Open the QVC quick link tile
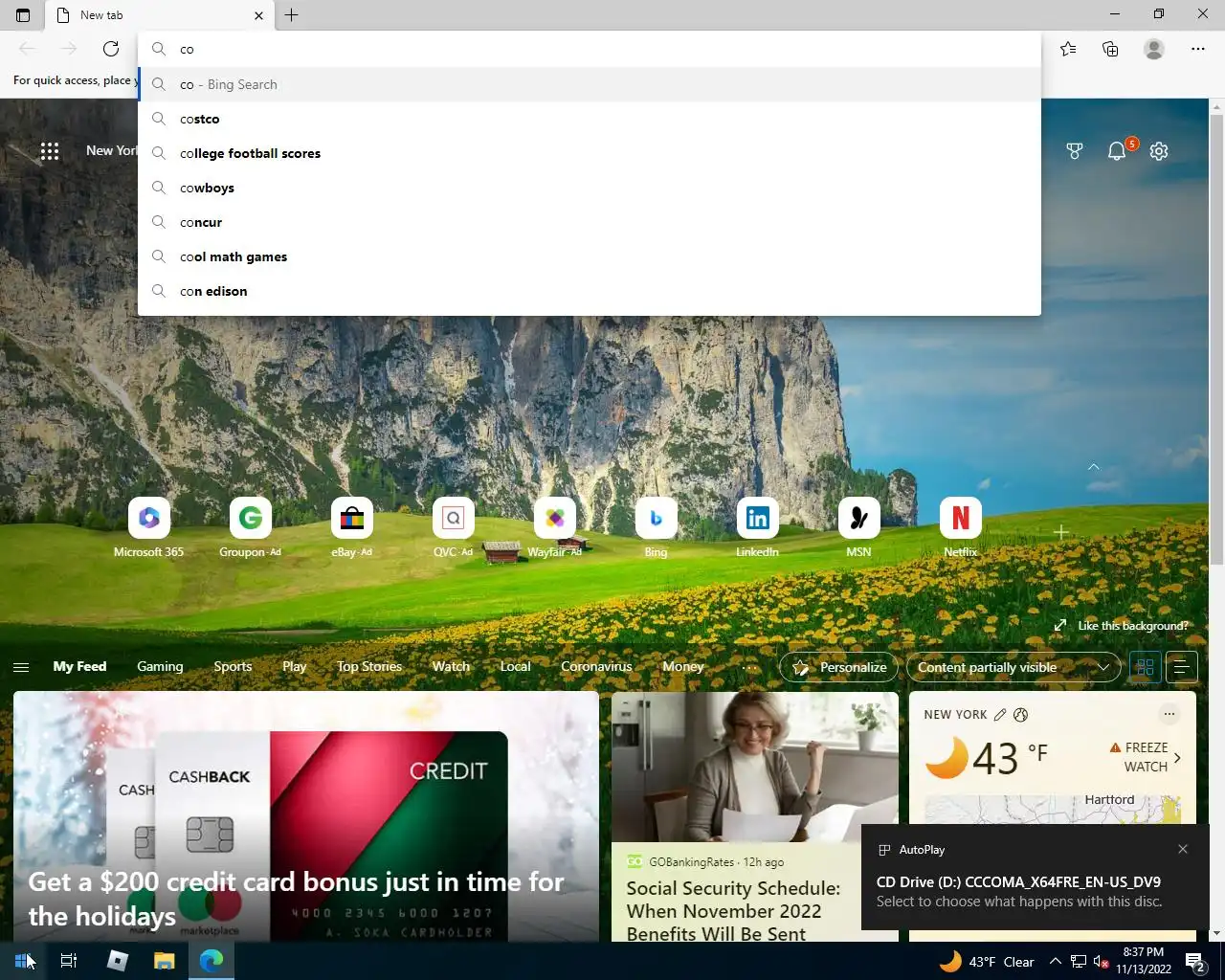This screenshot has width=1225, height=980. 453,527
